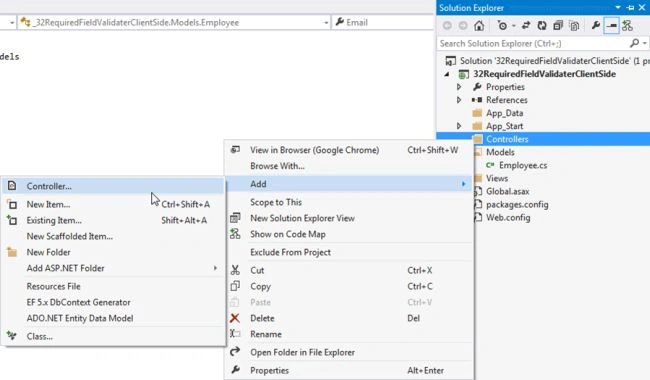Choose View in Browser (Google Chrome)
Screen dimensions: 650x380
[x=349, y=150]
